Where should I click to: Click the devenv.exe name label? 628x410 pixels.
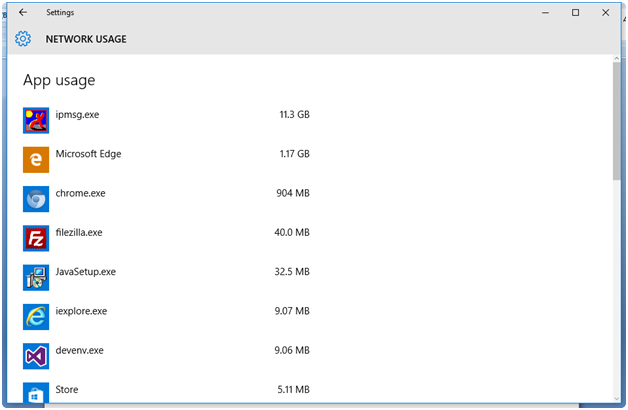pyautogui.click(x=80, y=350)
